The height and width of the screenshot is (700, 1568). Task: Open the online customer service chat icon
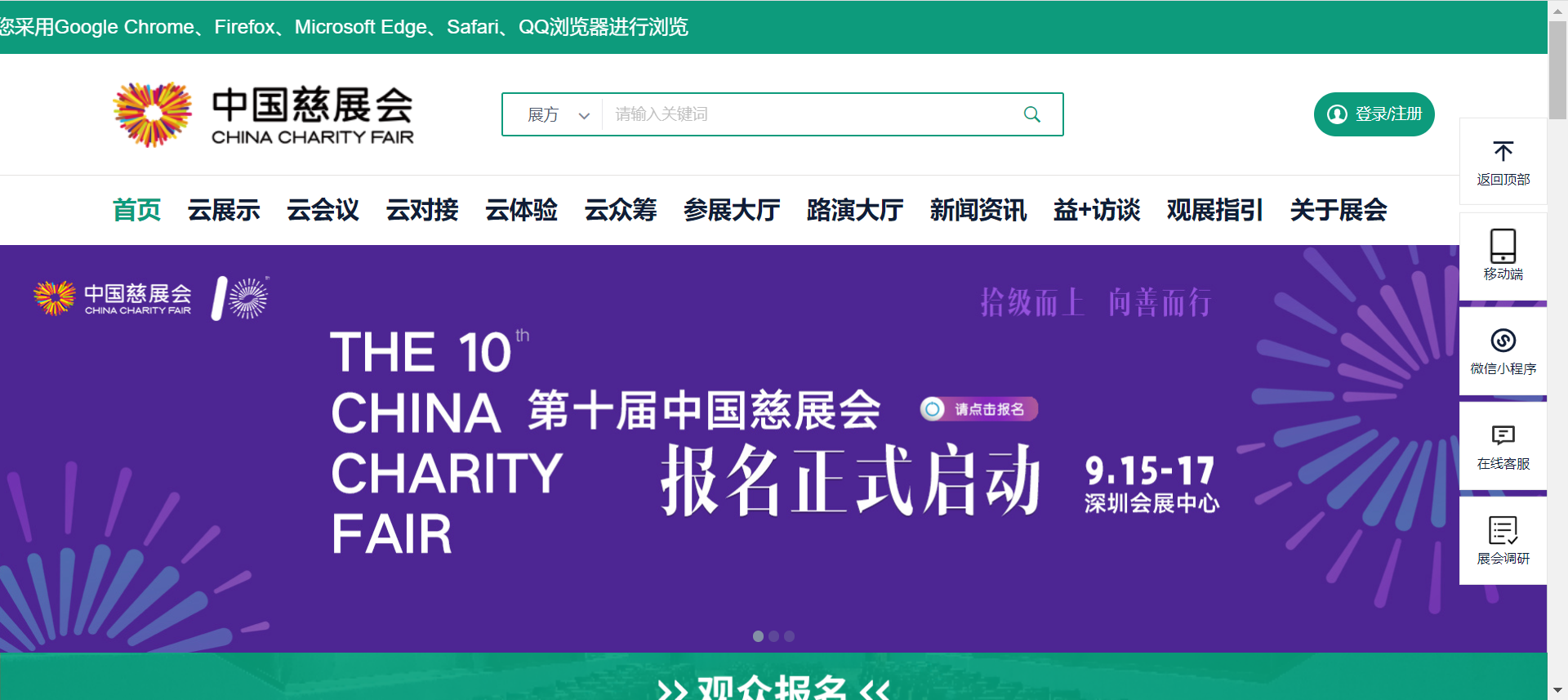[x=1503, y=435]
